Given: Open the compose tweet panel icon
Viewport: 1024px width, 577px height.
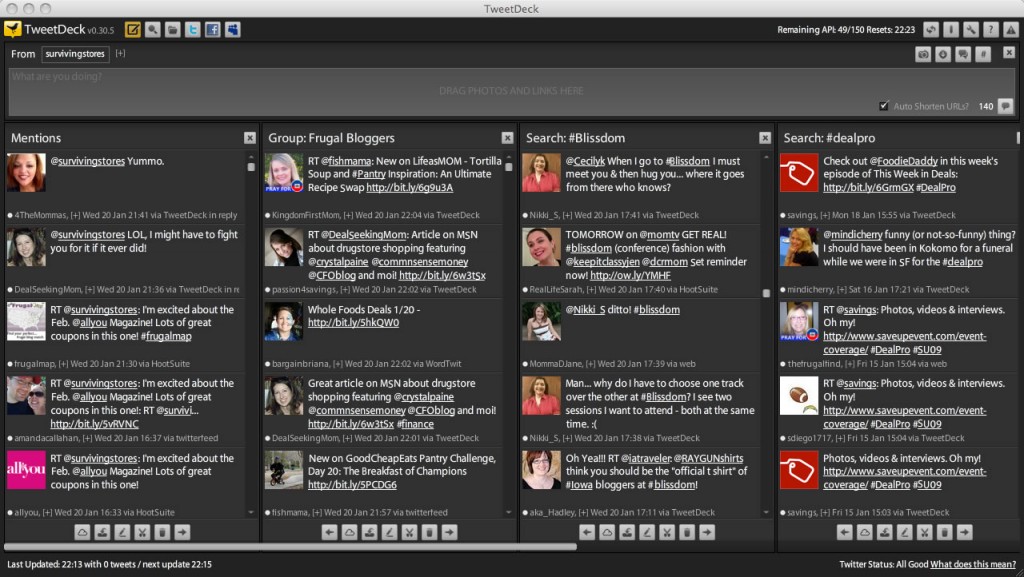Looking at the screenshot, I should (x=133, y=29).
